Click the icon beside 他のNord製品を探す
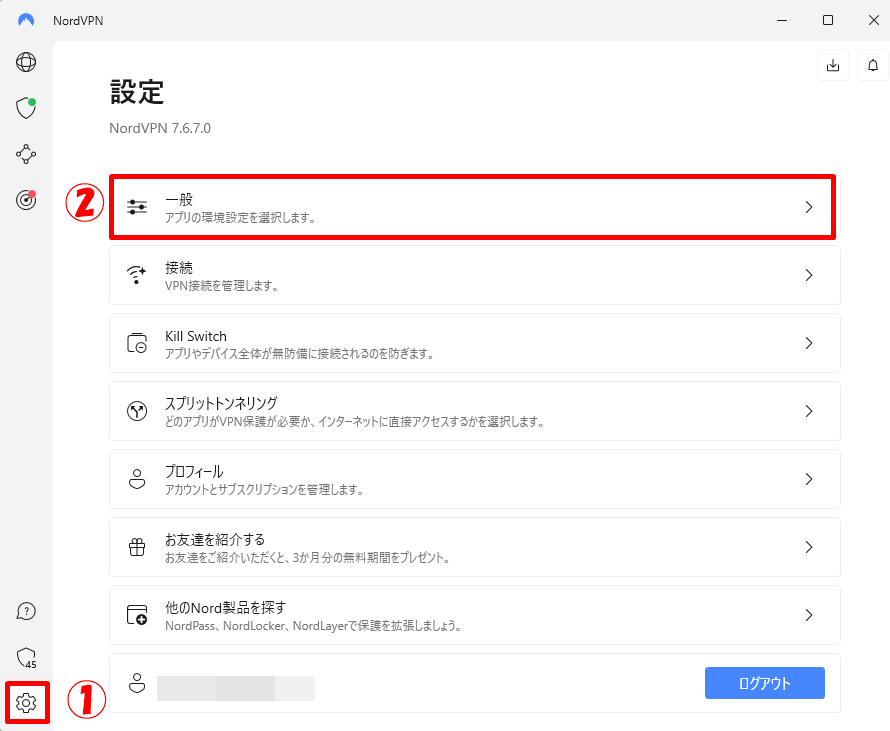890x731 pixels. pyautogui.click(x=137, y=615)
